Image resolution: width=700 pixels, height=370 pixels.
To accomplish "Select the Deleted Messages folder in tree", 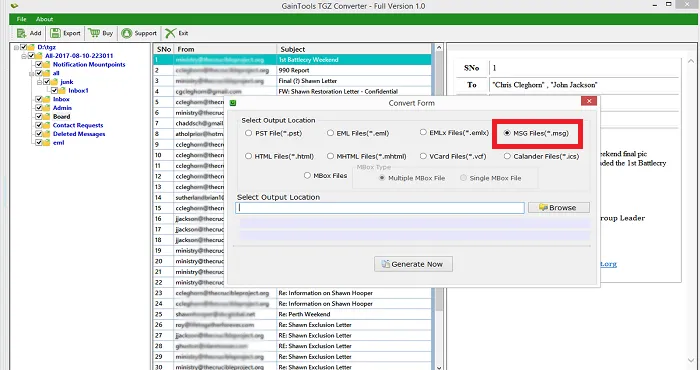I will pos(79,134).
